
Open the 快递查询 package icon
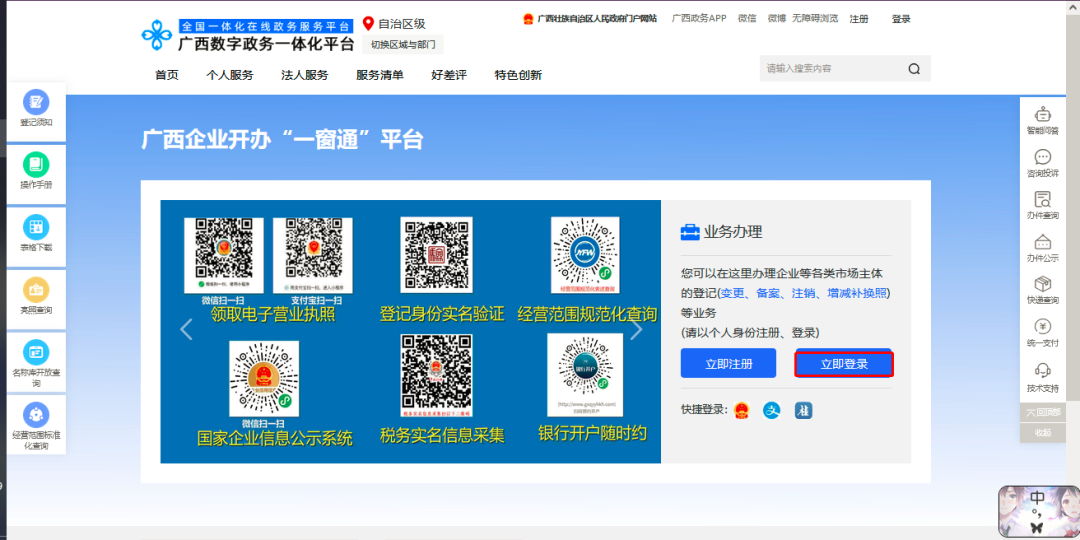1043,284
